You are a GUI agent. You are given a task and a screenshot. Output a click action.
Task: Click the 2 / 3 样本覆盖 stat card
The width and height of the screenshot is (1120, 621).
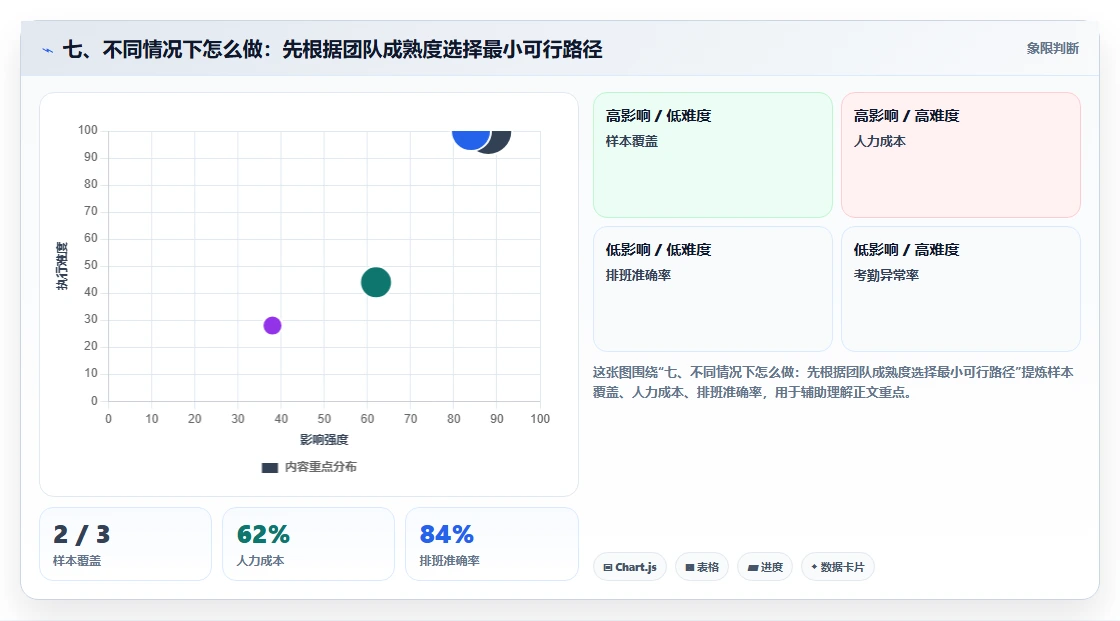[126, 544]
